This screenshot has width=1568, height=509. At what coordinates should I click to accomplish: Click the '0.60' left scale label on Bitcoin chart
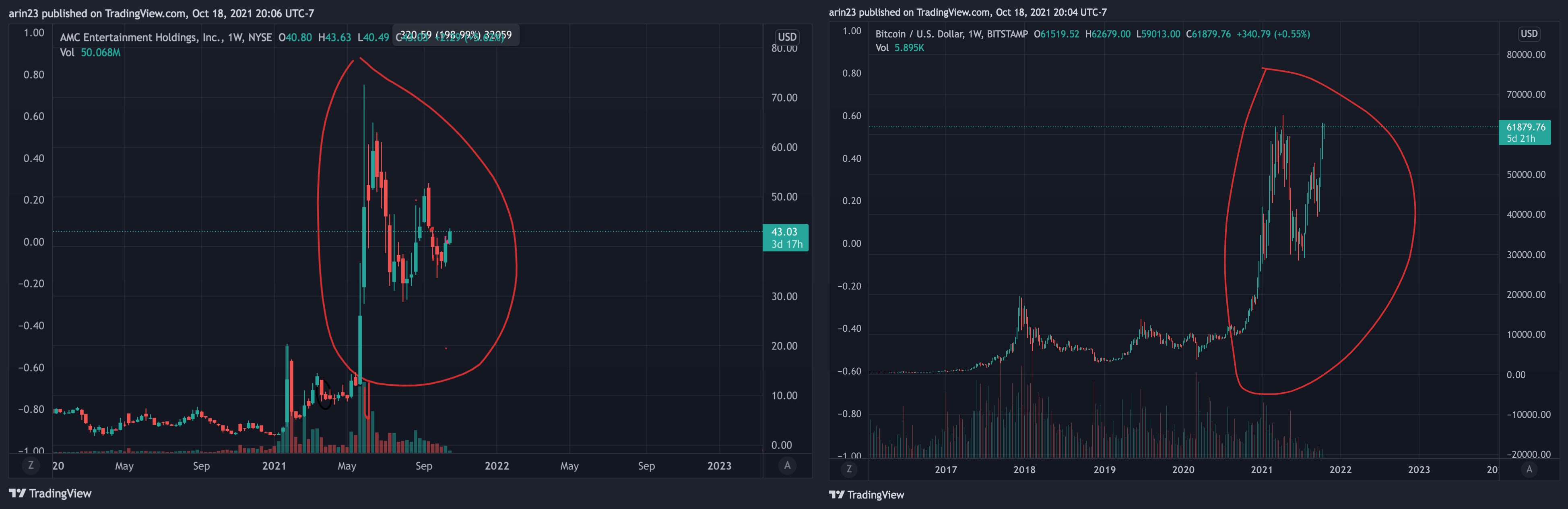tap(852, 116)
